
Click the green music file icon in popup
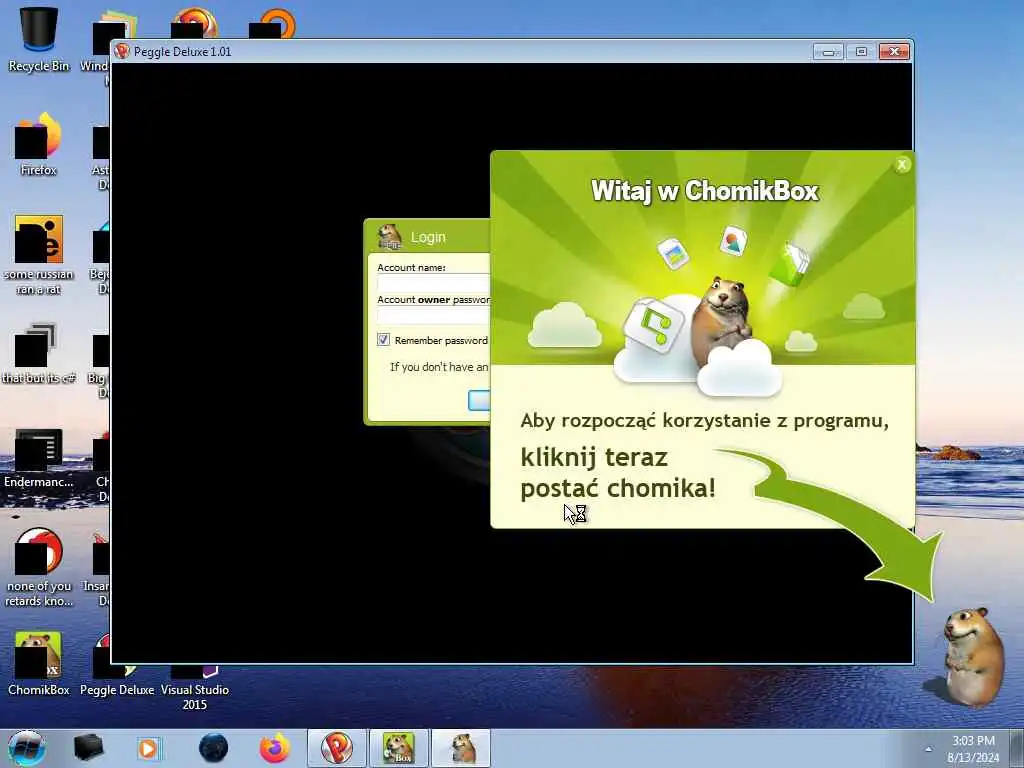[654, 324]
